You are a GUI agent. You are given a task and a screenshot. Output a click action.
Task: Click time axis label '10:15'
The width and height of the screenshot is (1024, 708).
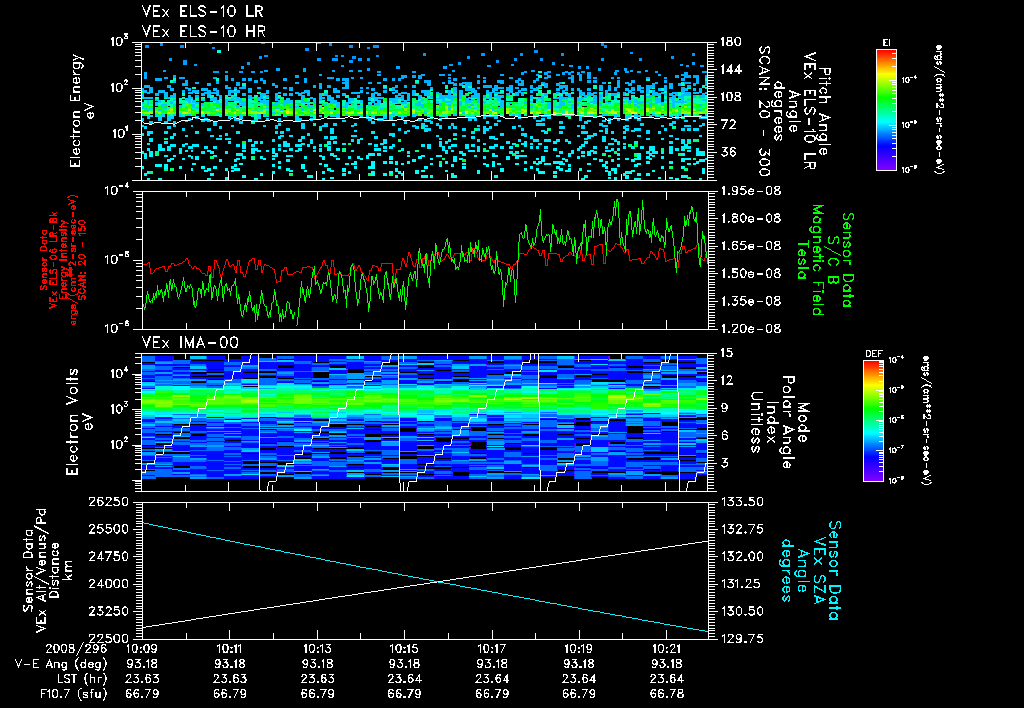404,649
